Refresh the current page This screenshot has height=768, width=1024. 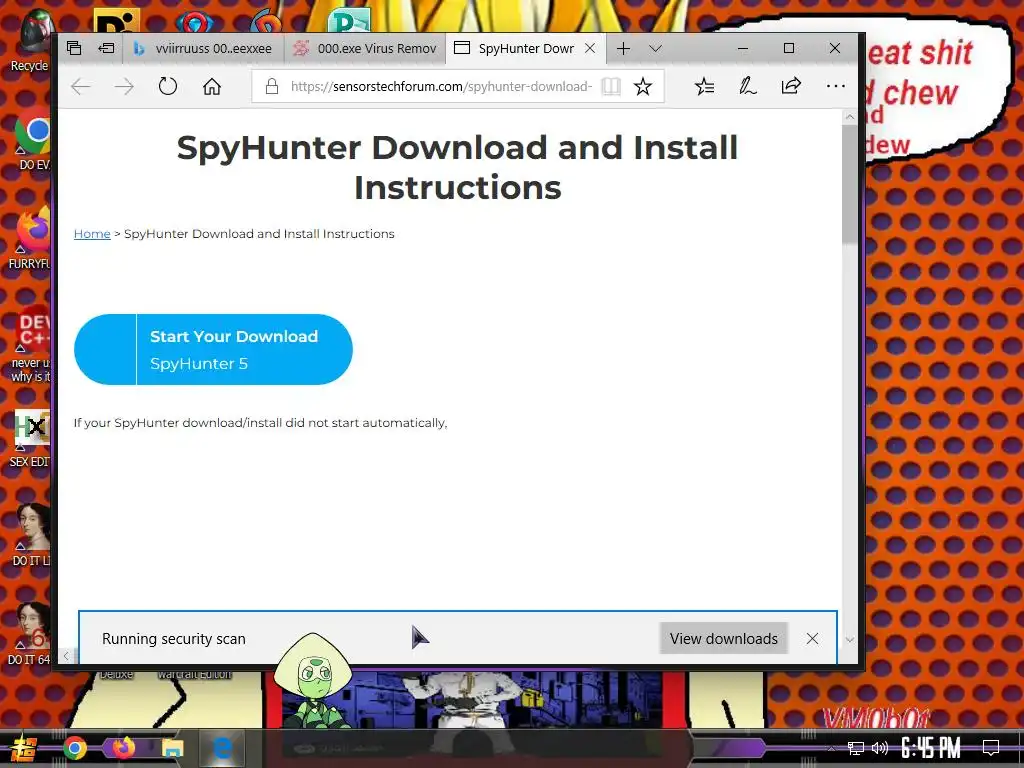tap(168, 86)
